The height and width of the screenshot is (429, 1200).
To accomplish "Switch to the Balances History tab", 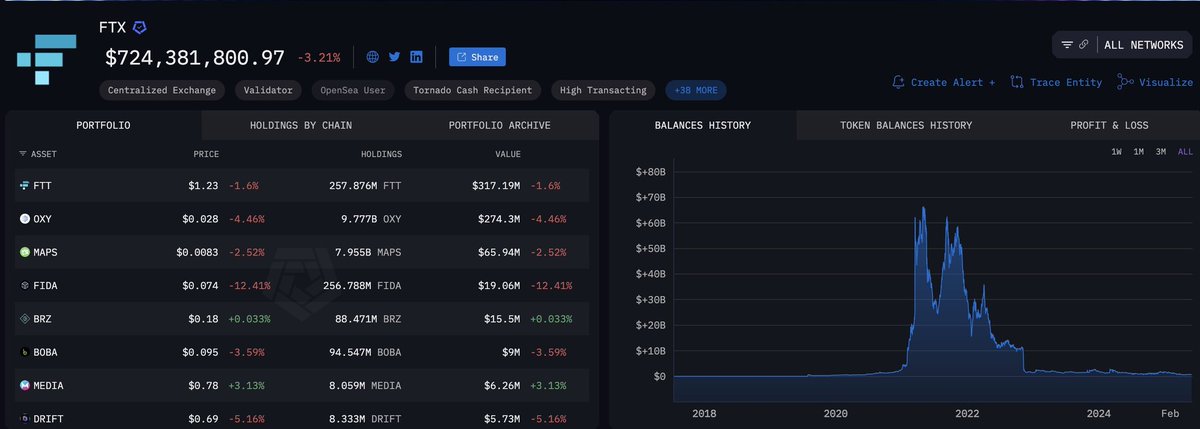I will coord(703,125).
